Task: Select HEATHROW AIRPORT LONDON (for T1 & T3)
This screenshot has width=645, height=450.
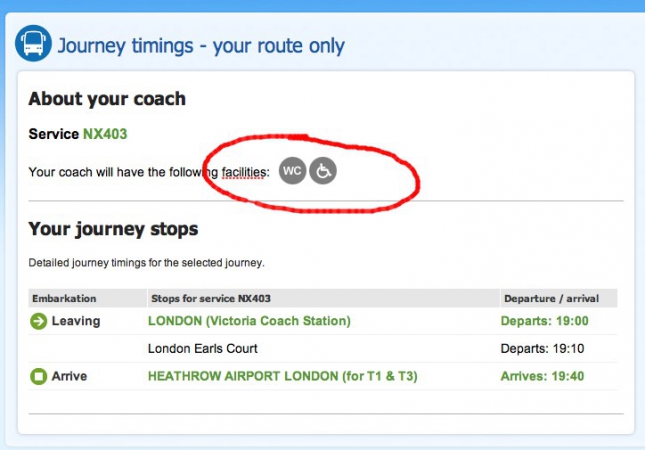Action: pyautogui.click(x=283, y=376)
